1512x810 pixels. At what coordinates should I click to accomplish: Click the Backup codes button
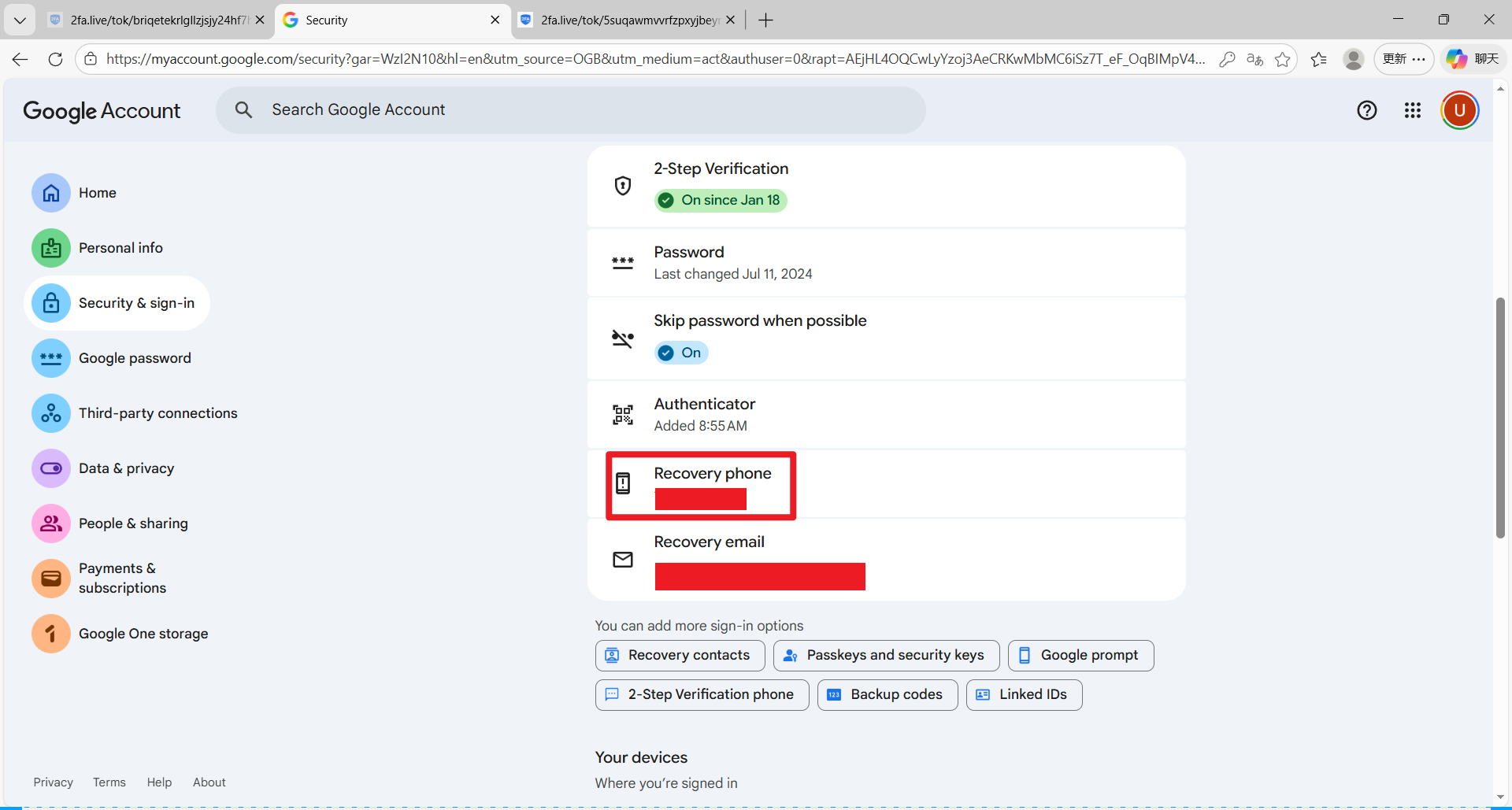(x=887, y=694)
